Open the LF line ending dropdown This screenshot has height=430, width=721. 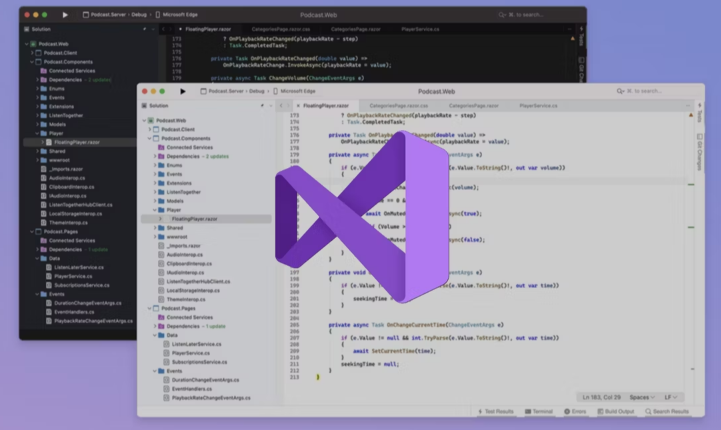[x=670, y=397]
